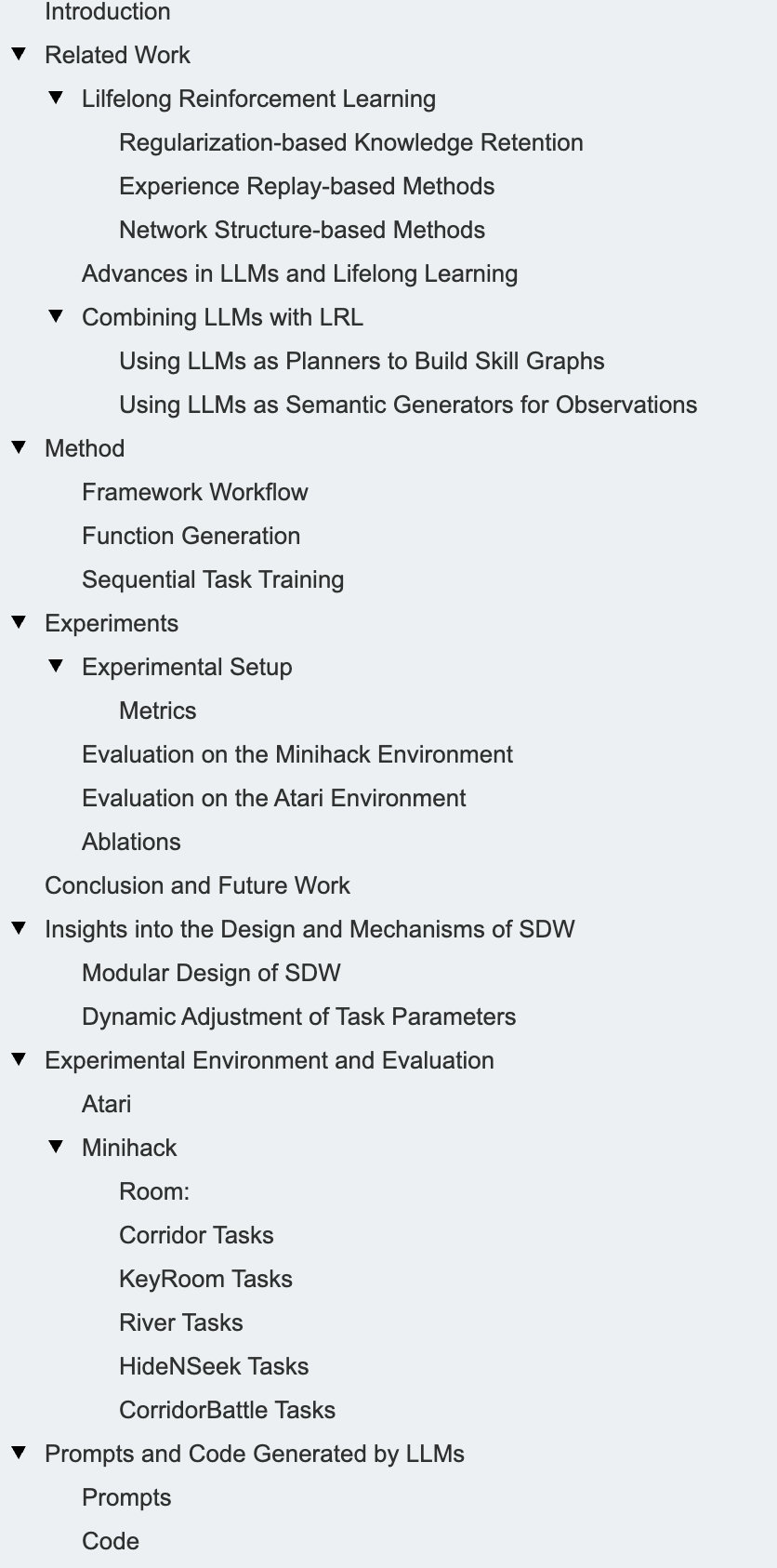
Task: Open the Introduction entry
Action: [x=108, y=12]
